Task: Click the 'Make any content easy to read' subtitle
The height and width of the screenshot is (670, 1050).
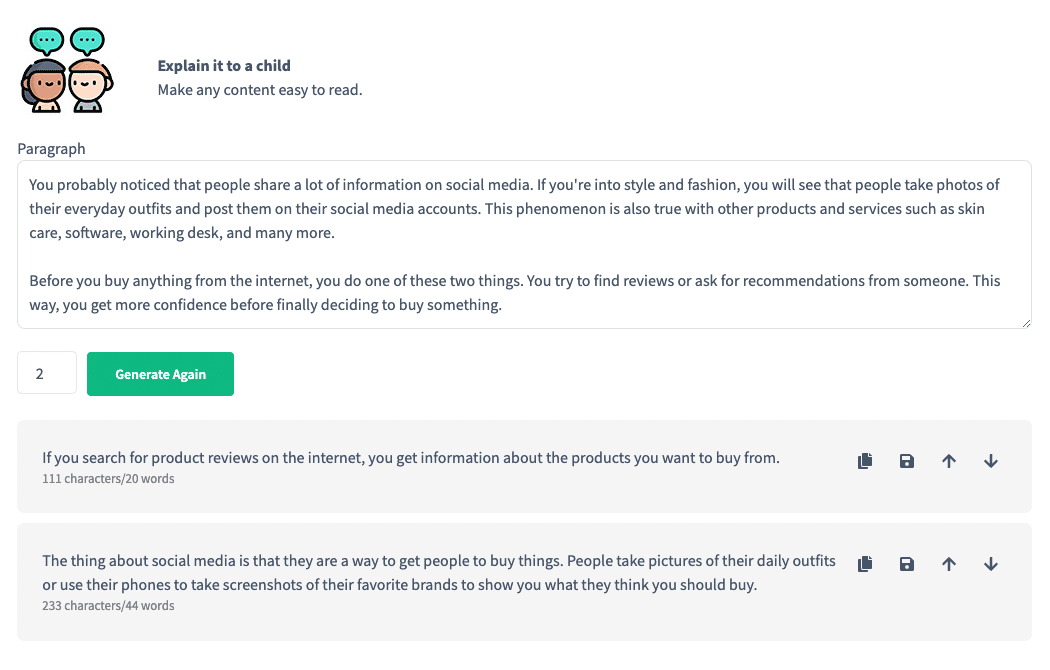Action: 260,90
